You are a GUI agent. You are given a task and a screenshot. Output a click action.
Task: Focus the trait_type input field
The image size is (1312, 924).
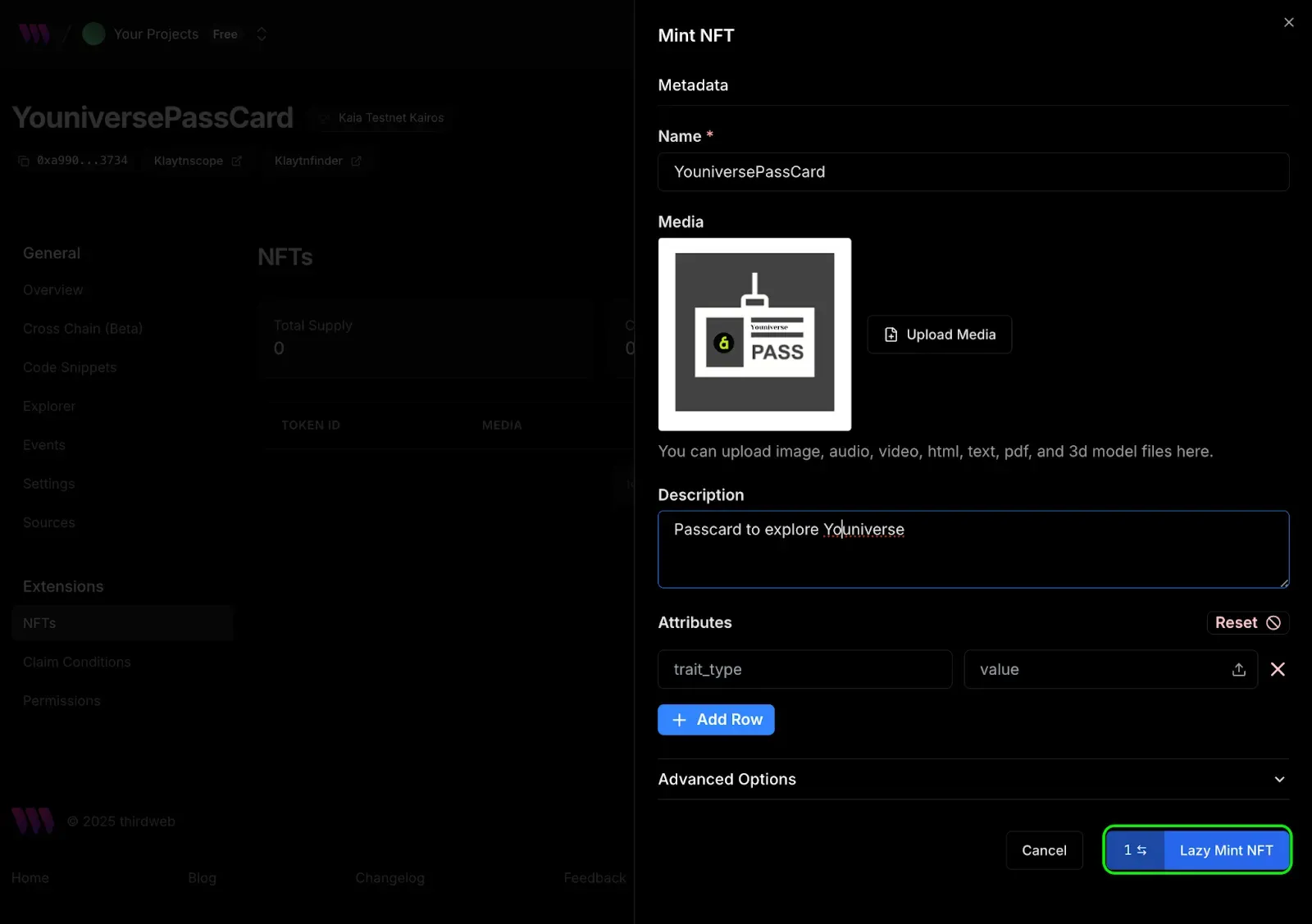804,670
